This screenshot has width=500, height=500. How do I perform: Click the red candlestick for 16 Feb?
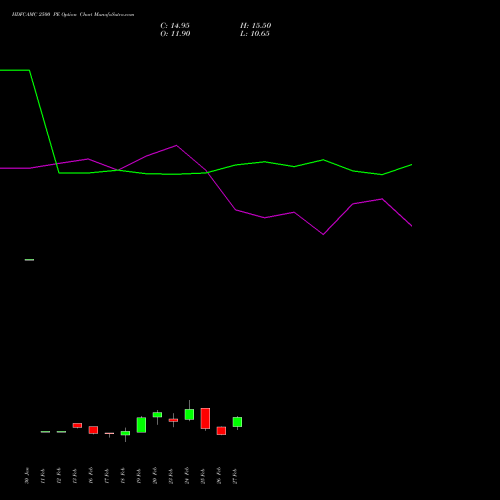tap(93, 430)
